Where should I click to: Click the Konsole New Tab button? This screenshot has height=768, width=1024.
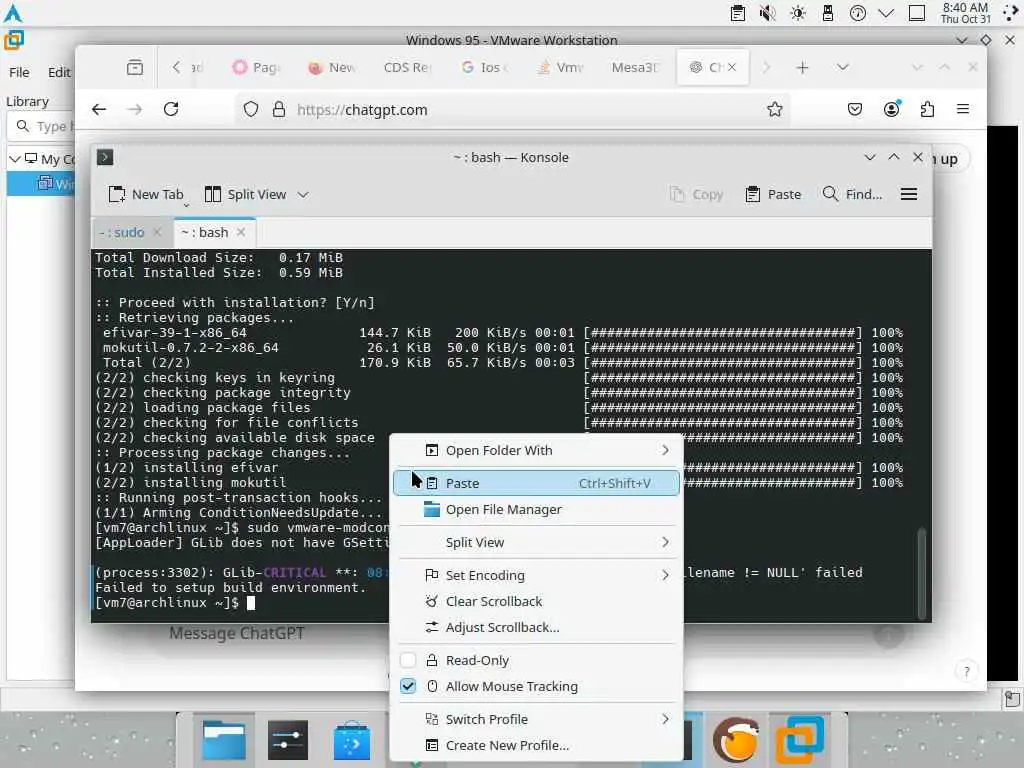point(146,195)
